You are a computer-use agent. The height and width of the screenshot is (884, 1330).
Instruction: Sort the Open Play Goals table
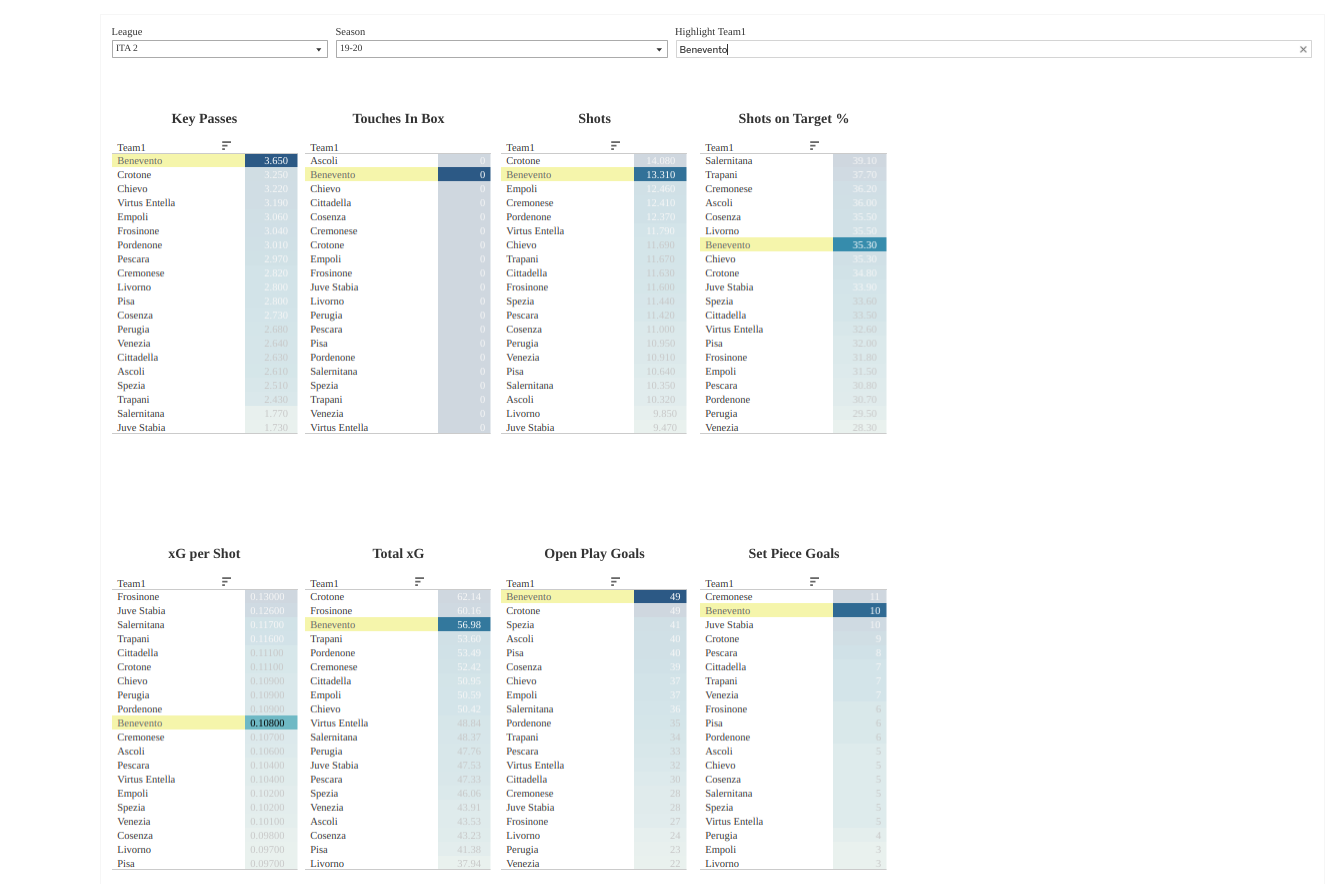pos(615,582)
